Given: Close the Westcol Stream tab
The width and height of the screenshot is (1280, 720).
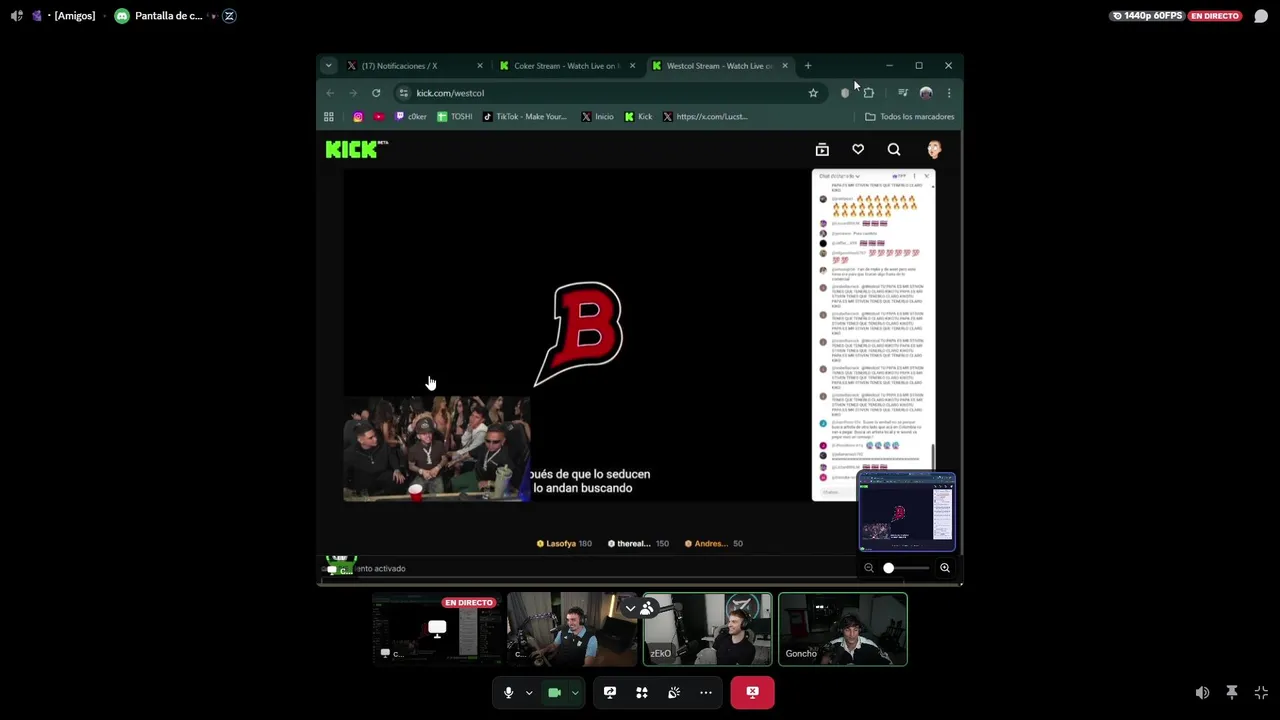Looking at the screenshot, I should point(785,66).
